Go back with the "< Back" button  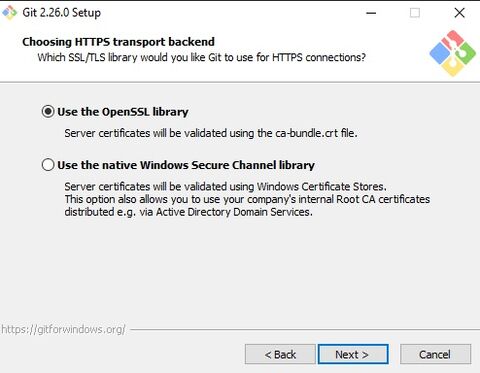coord(280,354)
